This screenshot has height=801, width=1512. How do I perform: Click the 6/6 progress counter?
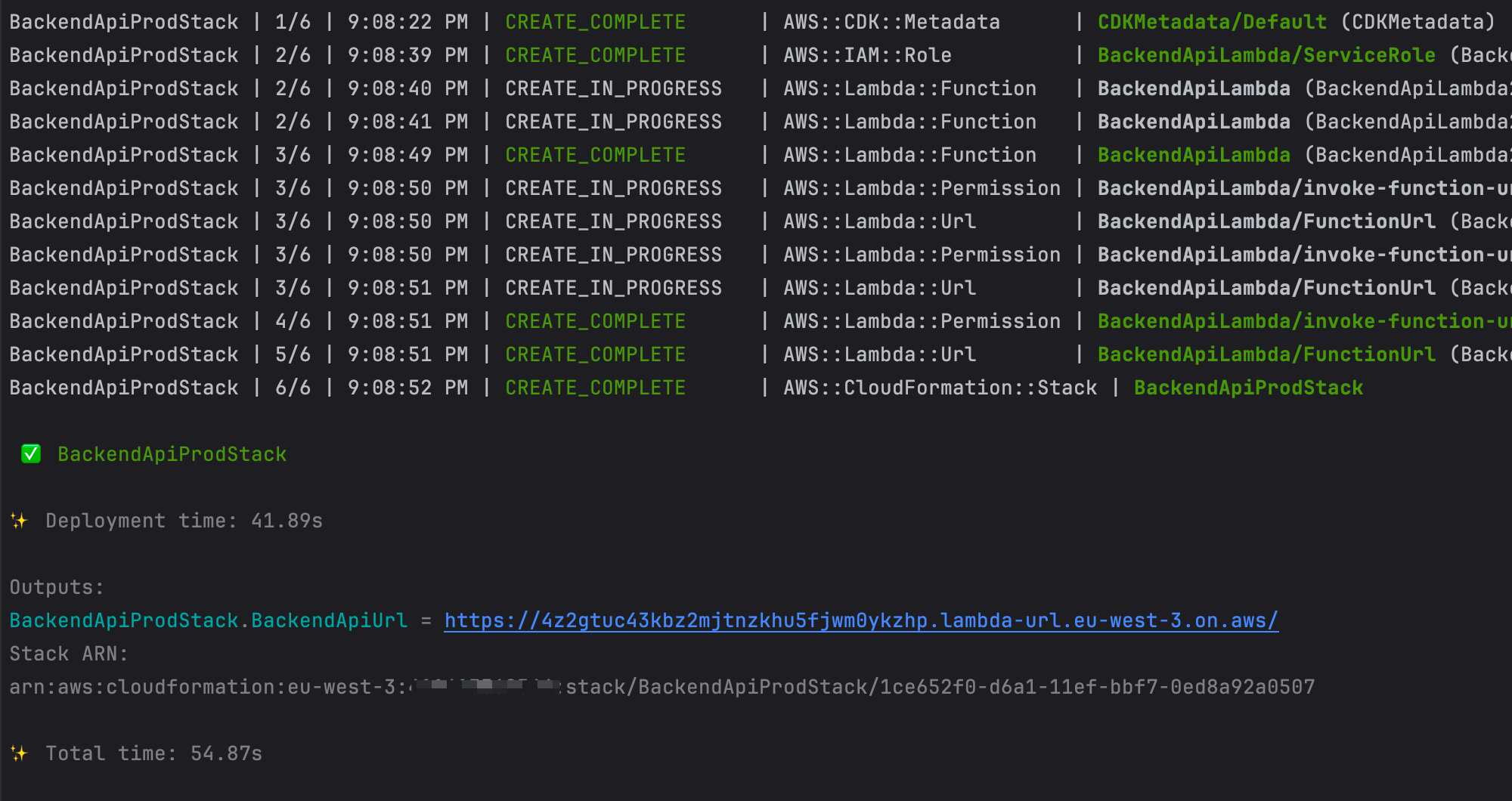[294, 387]
